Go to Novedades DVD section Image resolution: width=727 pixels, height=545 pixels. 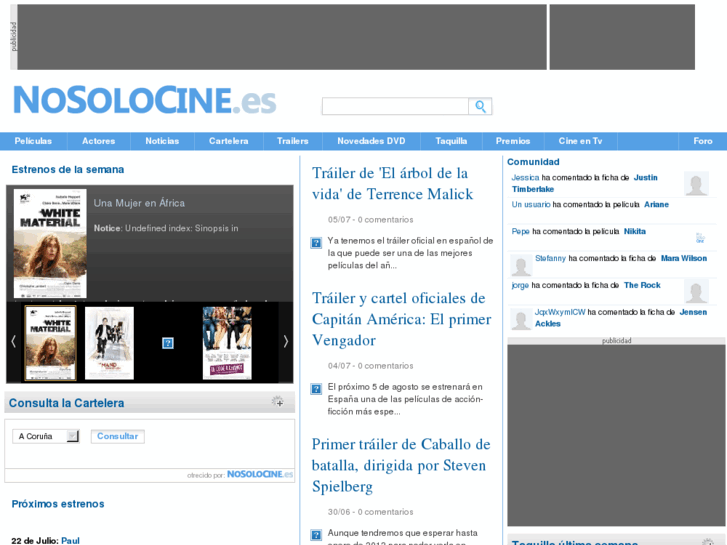(371, 141)
